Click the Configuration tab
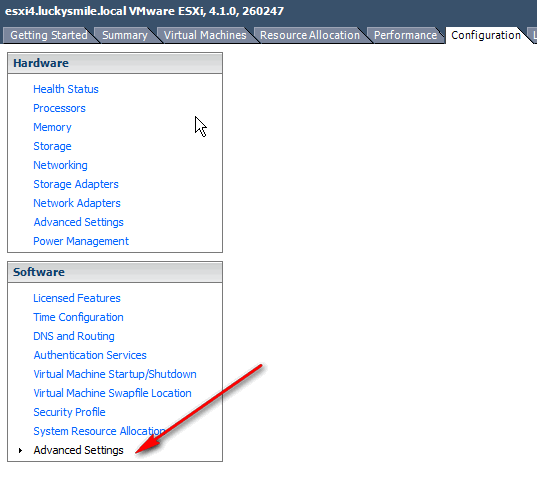537x482 pixels. [486, 35]
